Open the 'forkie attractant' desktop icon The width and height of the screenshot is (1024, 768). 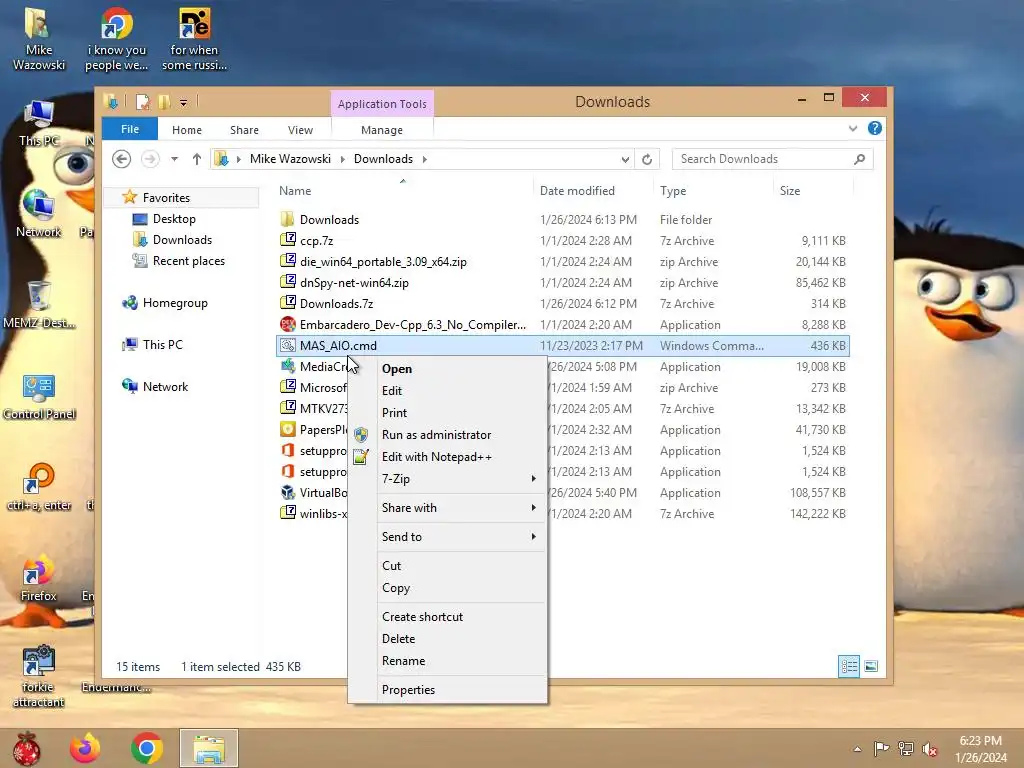pos(39,677)
